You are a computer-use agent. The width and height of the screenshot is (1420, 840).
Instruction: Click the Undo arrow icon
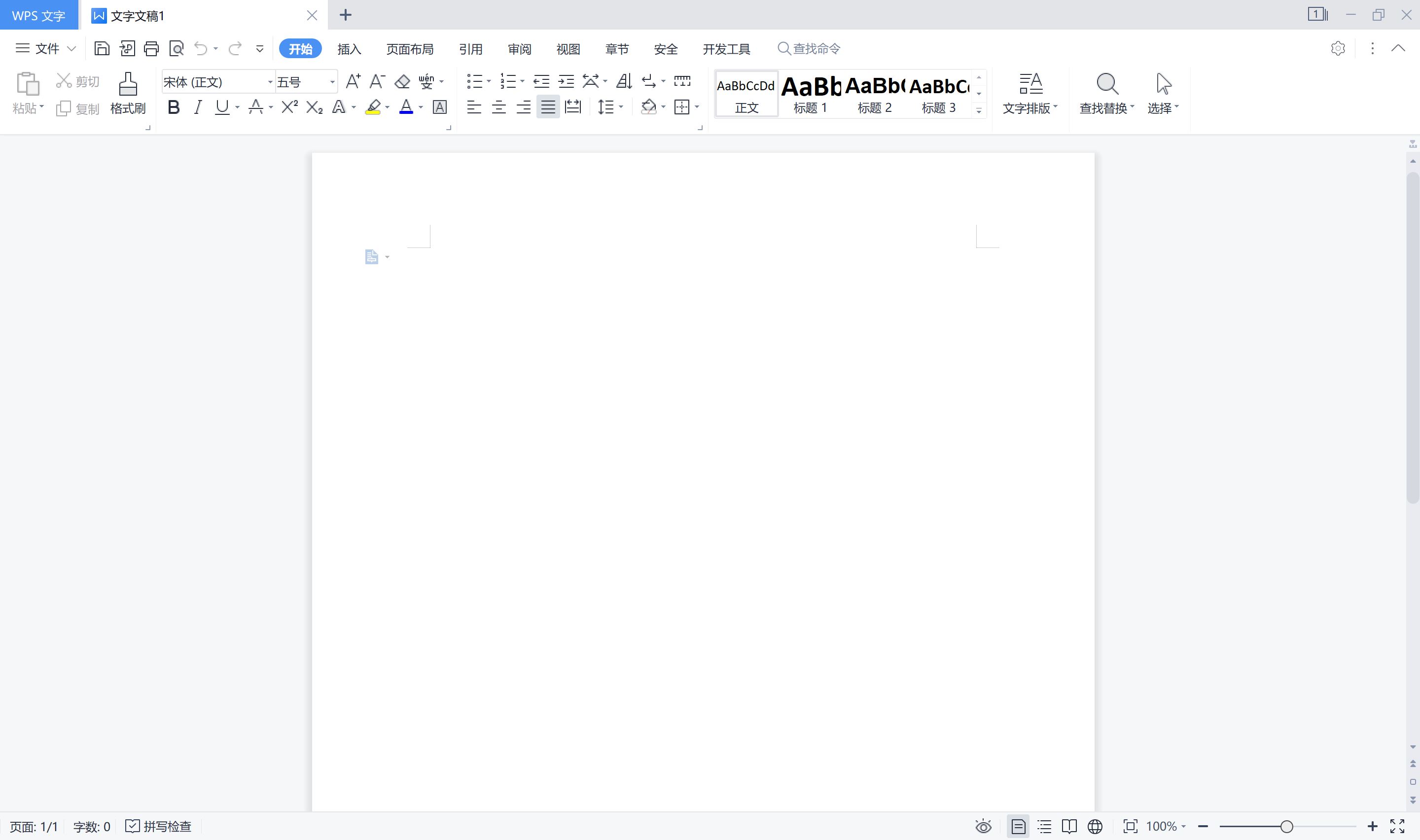(x=201, y=49)
